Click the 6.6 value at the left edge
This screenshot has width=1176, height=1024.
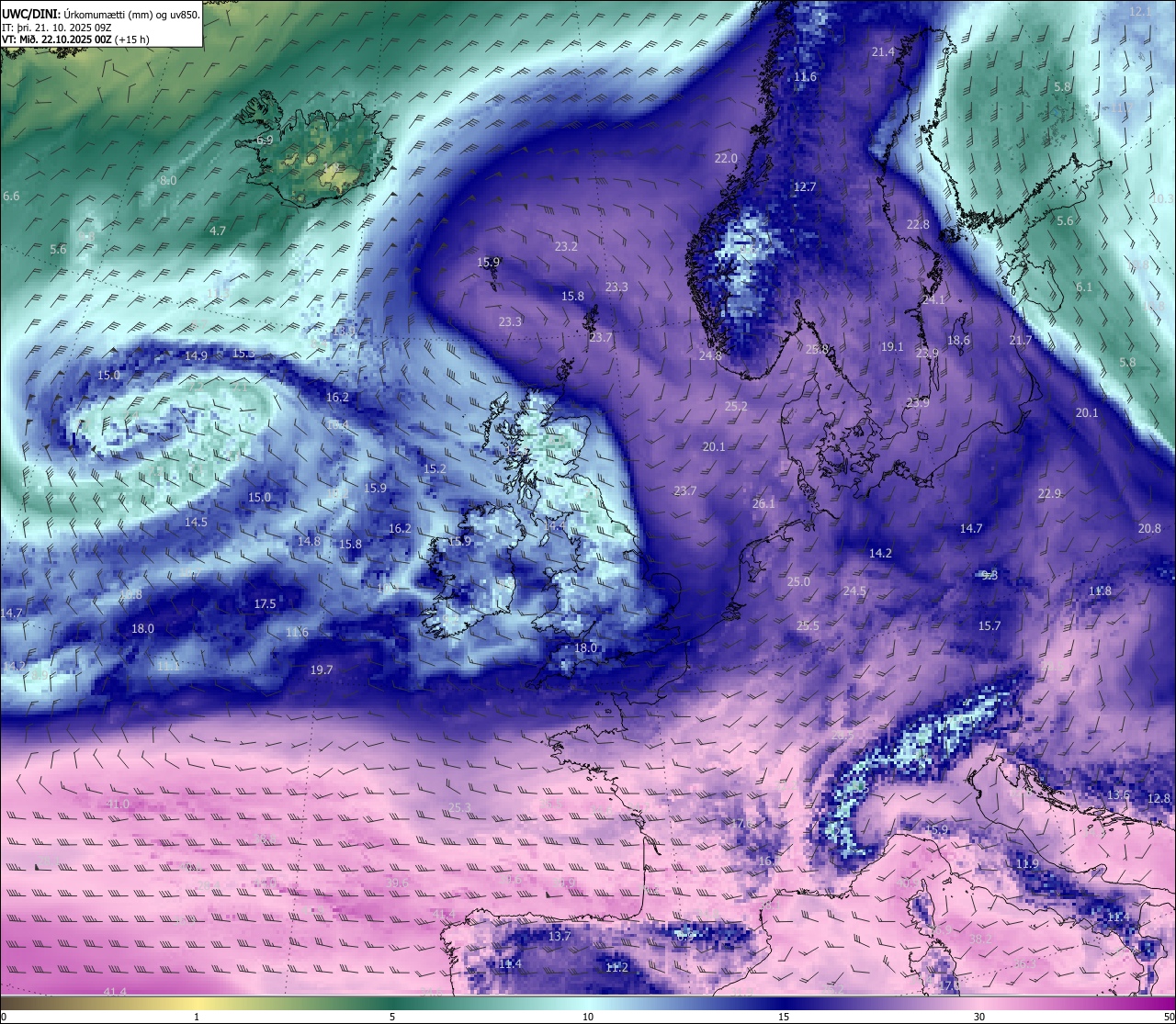tap(11, 197)
